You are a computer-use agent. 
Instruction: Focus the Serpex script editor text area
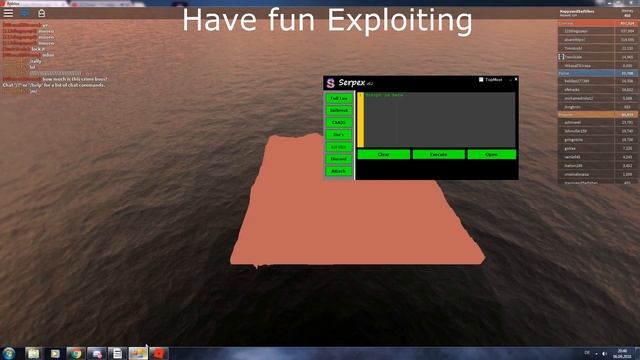coord(440,119)
